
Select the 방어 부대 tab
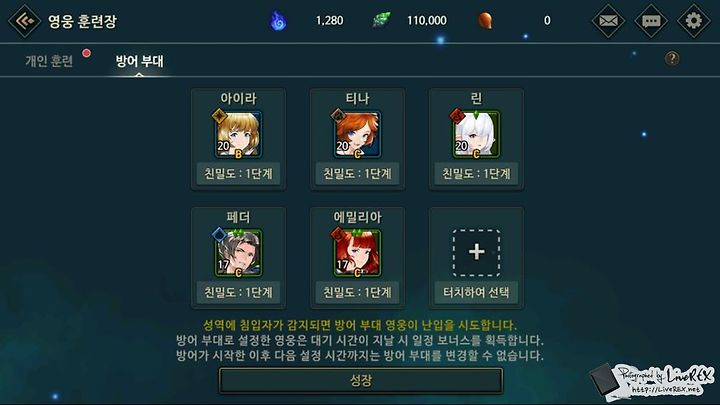139,61
